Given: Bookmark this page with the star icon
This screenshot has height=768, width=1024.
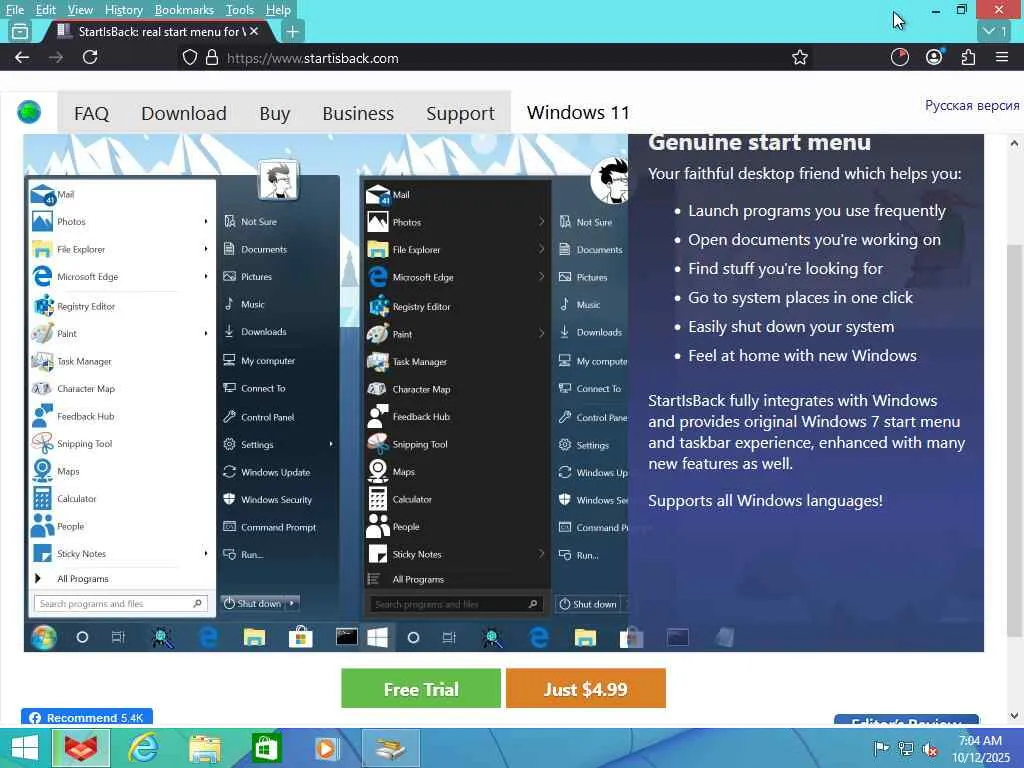Looking at the screenshot, I should 799,57.
